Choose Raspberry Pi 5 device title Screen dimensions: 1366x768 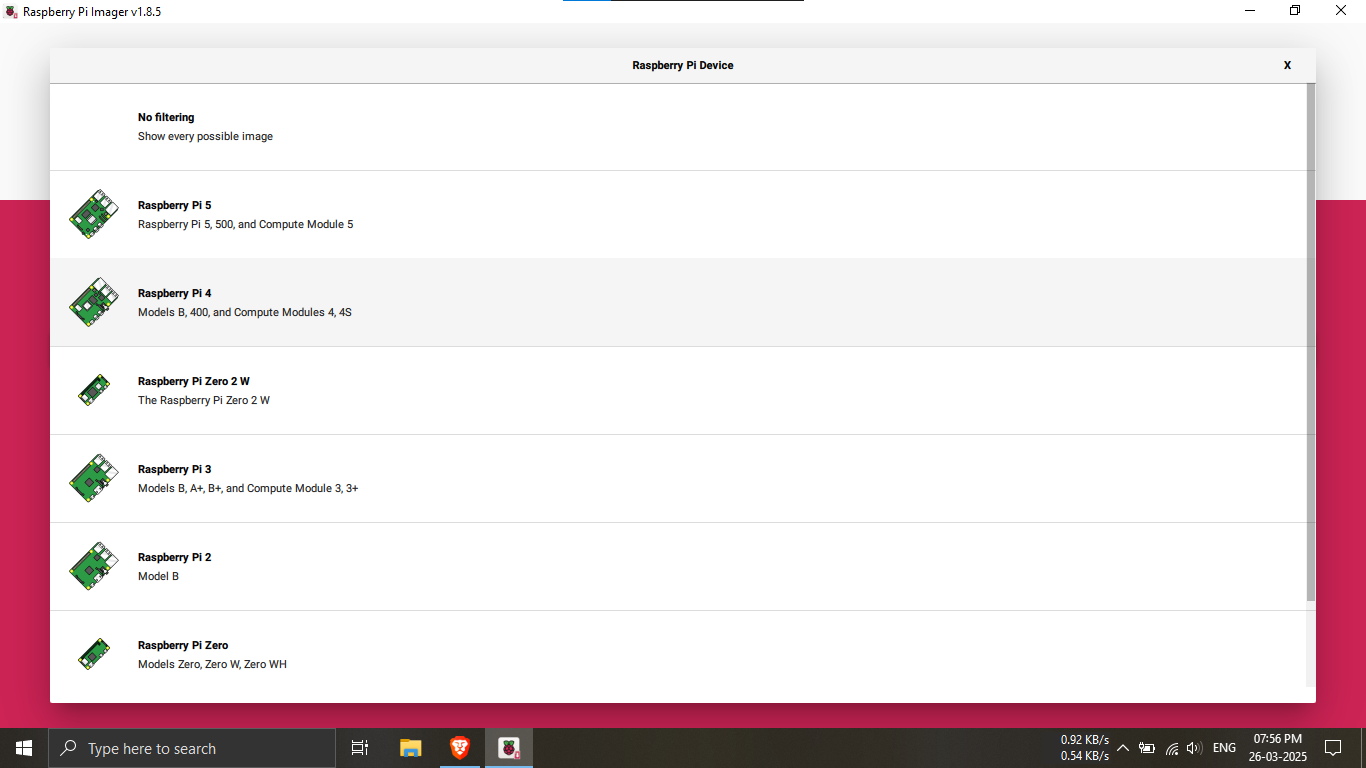(x=175, y=205)
